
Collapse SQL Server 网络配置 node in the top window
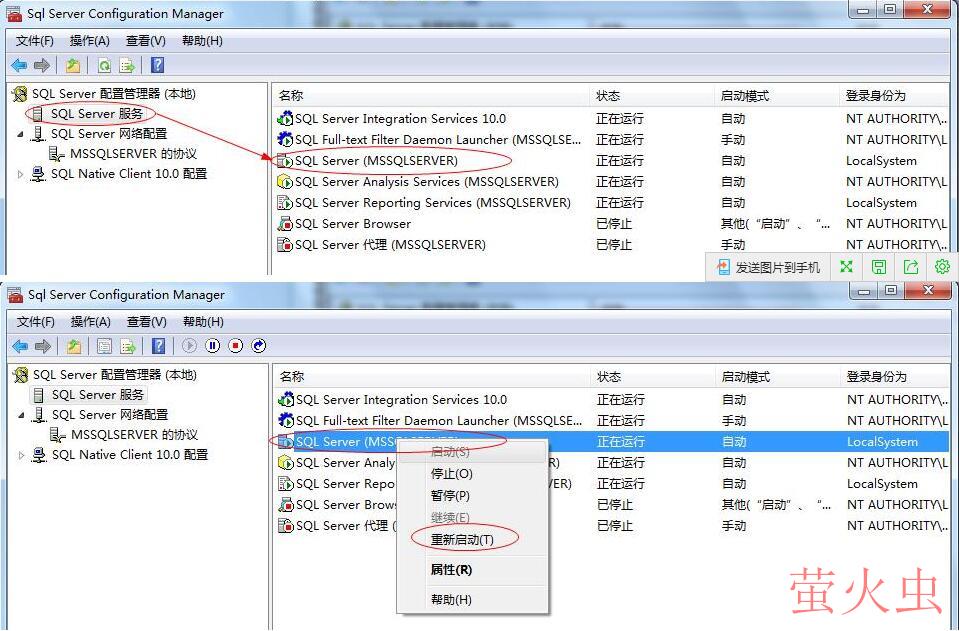[20, 134]
